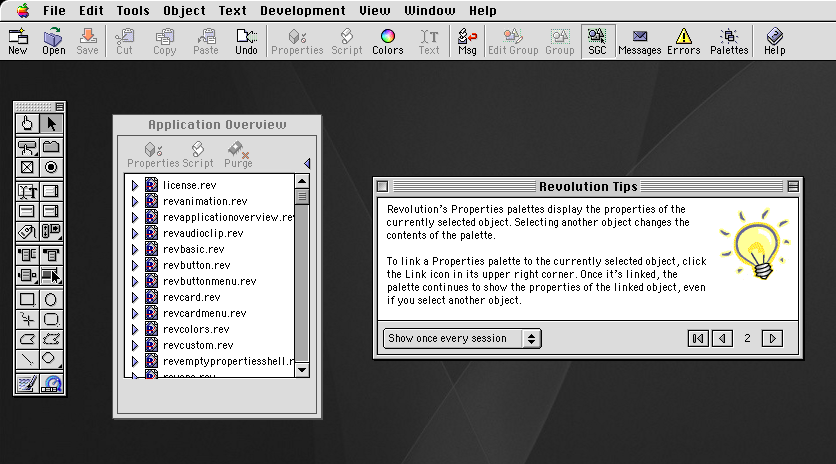Jump to the first tip
Screen dimensions: 836x464
click(x=698, y=338)
